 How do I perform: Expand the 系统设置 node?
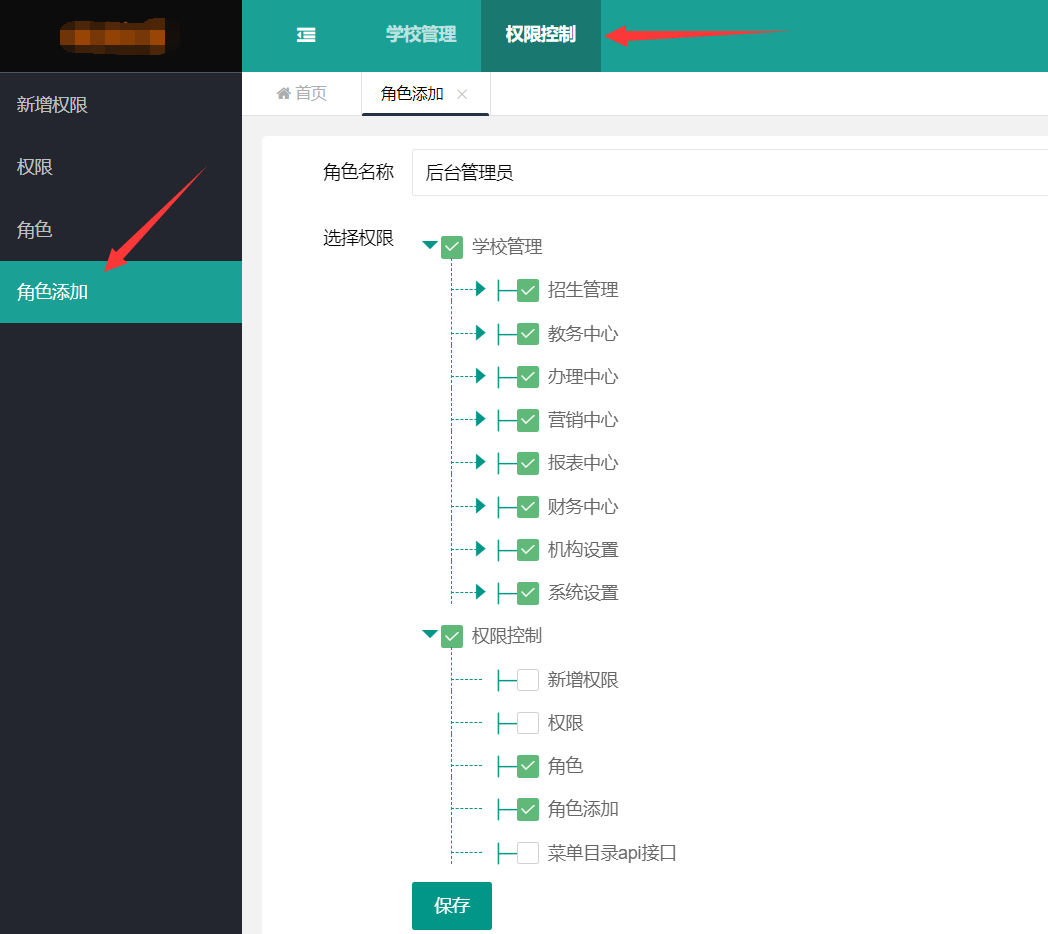(x=480, y=592)
